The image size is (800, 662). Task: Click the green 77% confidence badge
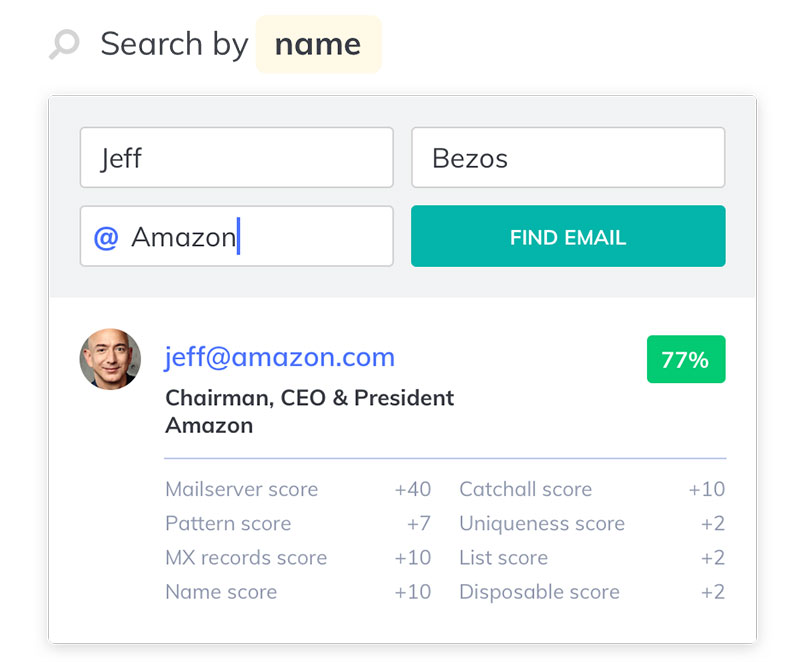pyautogui.click(x=686, y=359)
